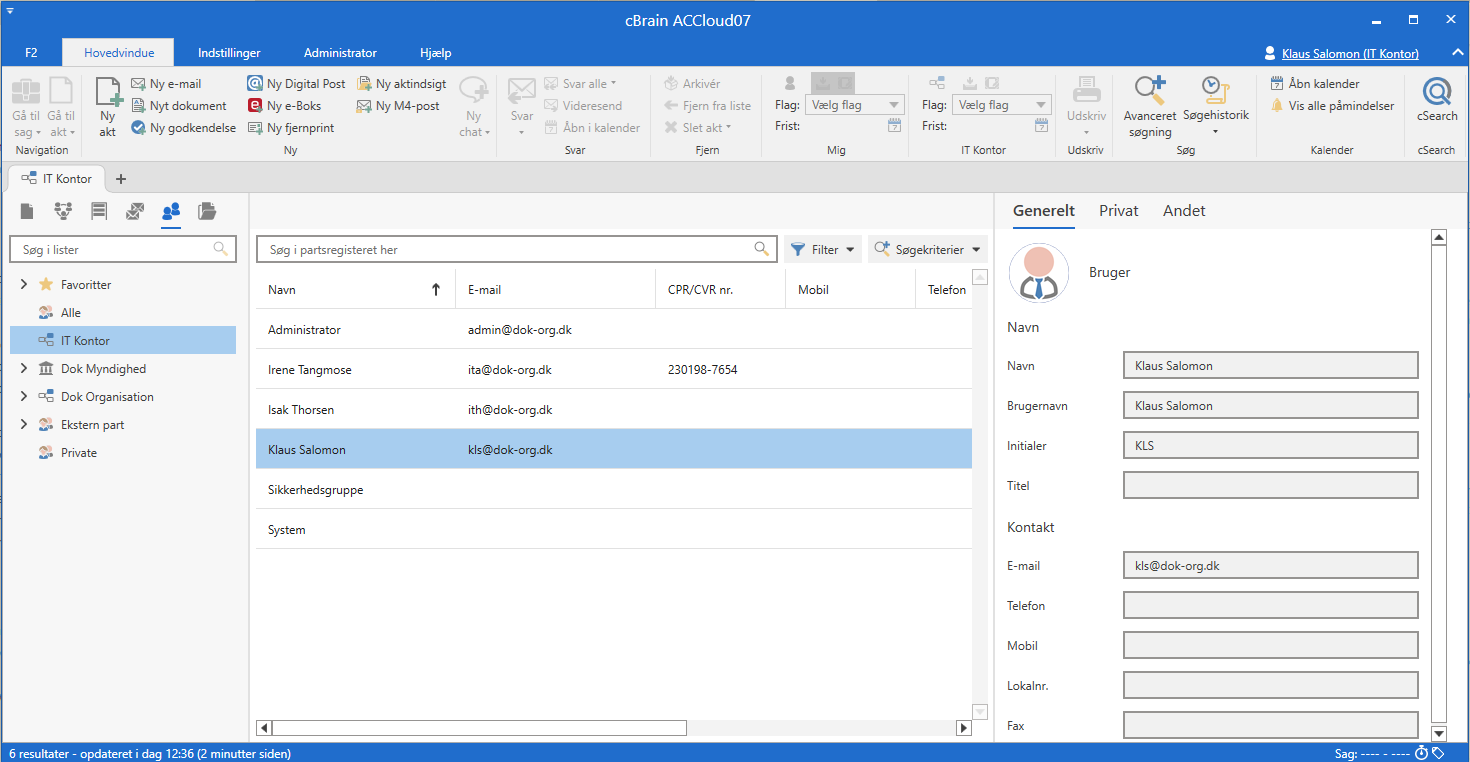Click the horizontal scrollbar below the list
This screenshot has width=1470, height=762.
tap(478, 728)
